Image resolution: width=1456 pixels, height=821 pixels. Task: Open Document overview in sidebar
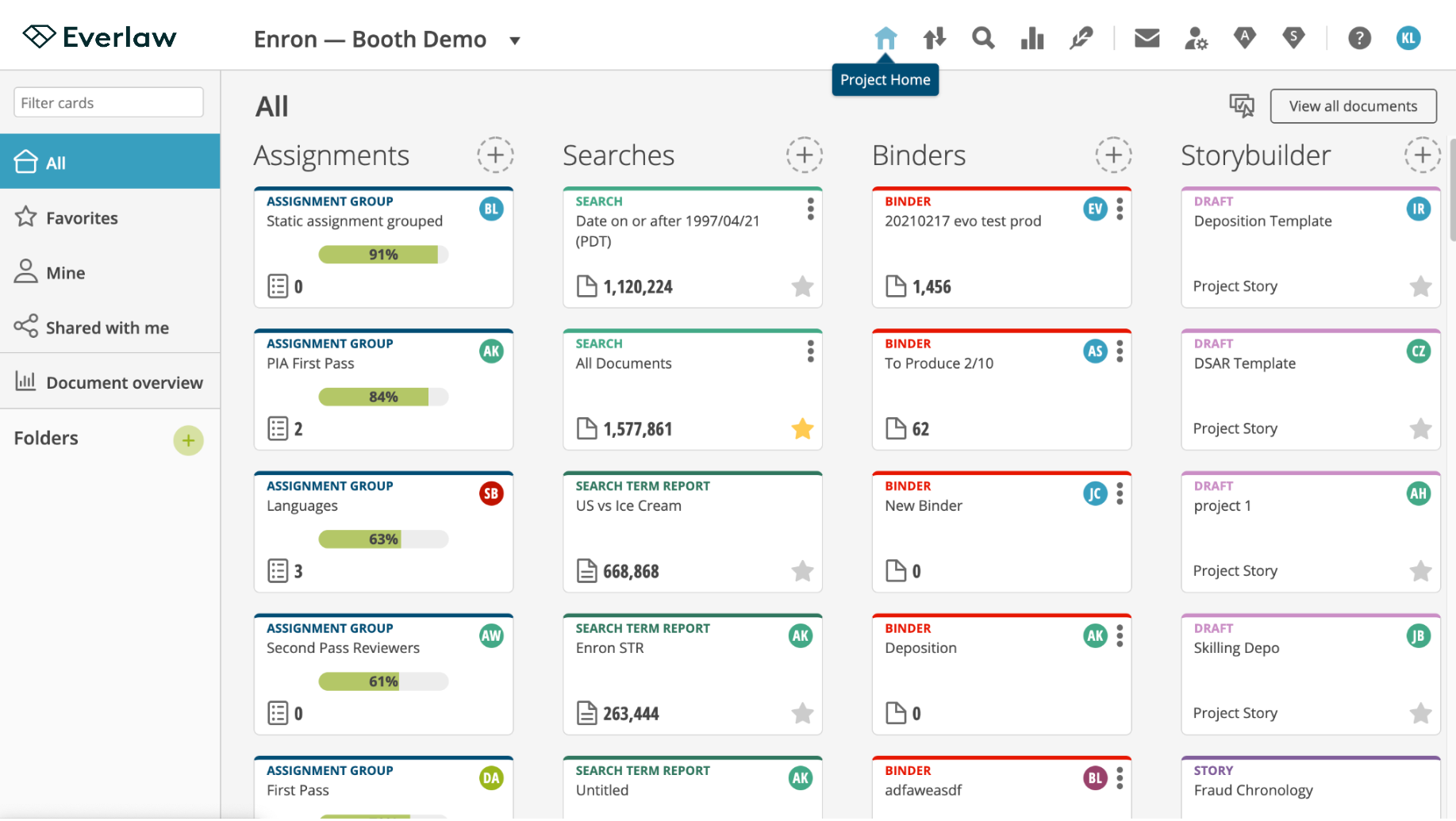point(110,382)
